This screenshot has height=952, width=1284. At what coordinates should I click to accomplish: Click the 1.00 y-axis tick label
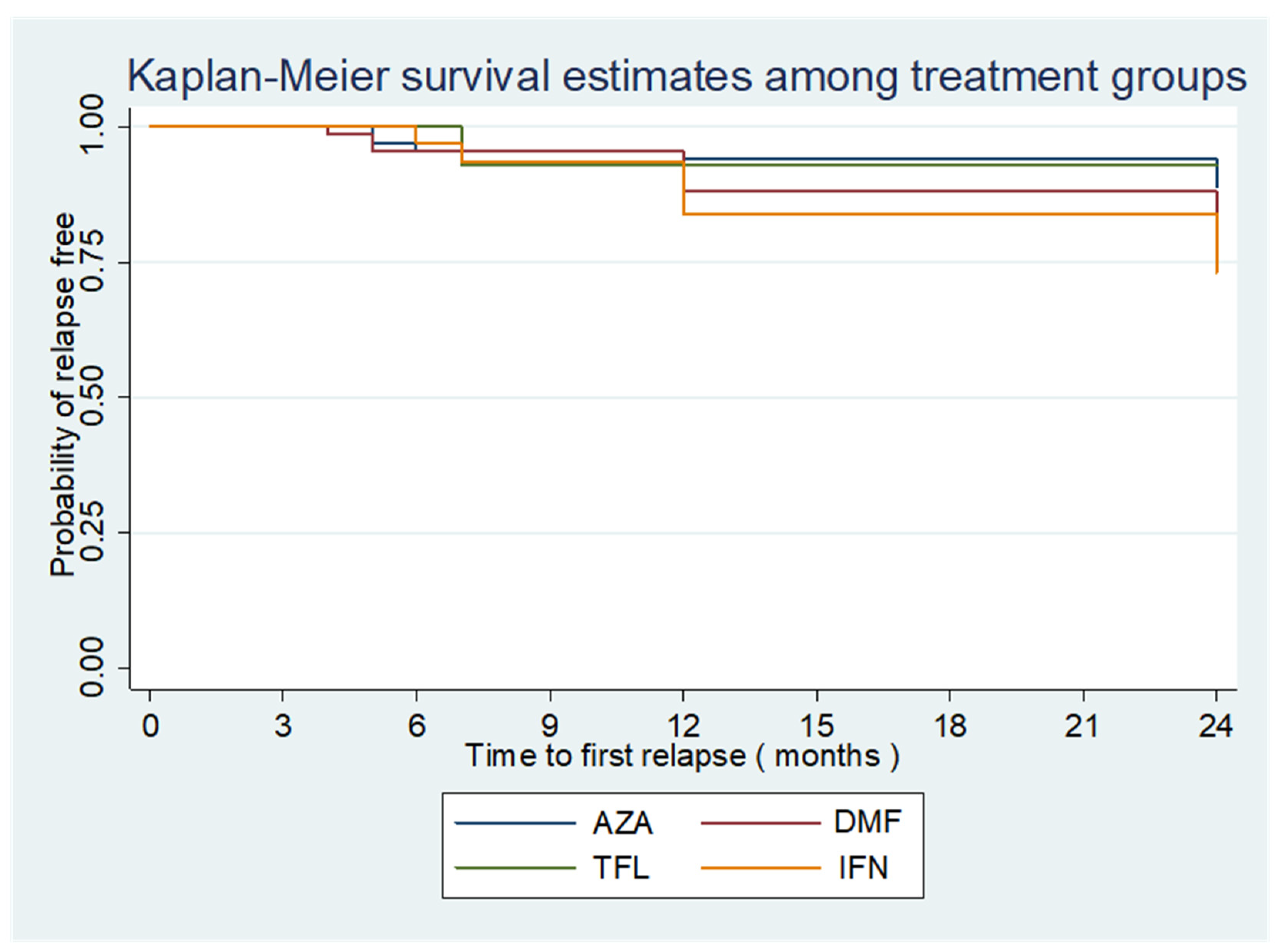coord(92,126)
